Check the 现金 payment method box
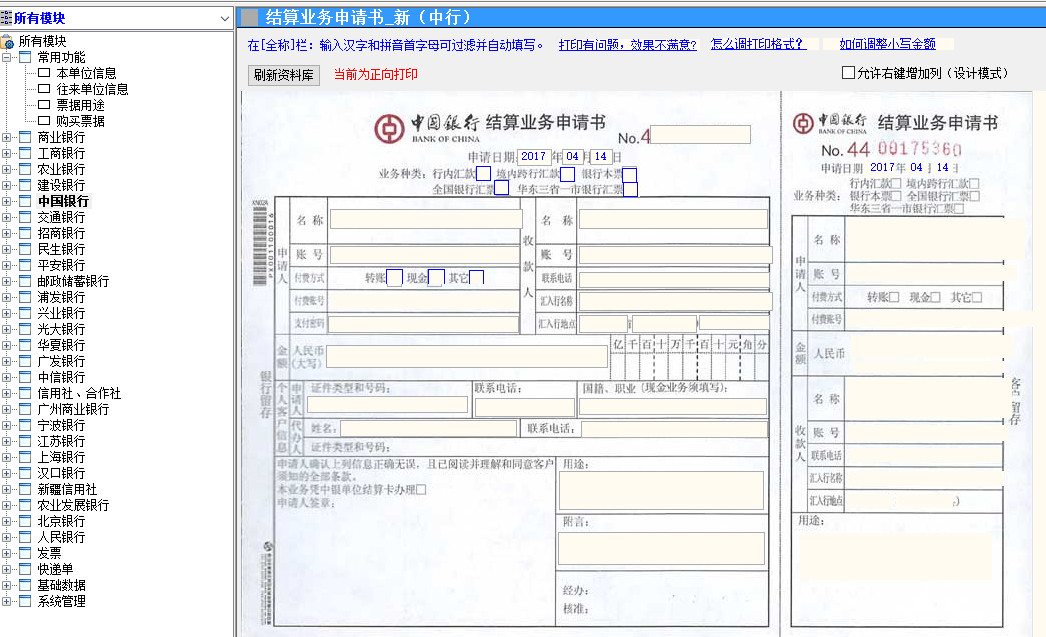This screenshot has height=637, width=1046. point(436,277)
